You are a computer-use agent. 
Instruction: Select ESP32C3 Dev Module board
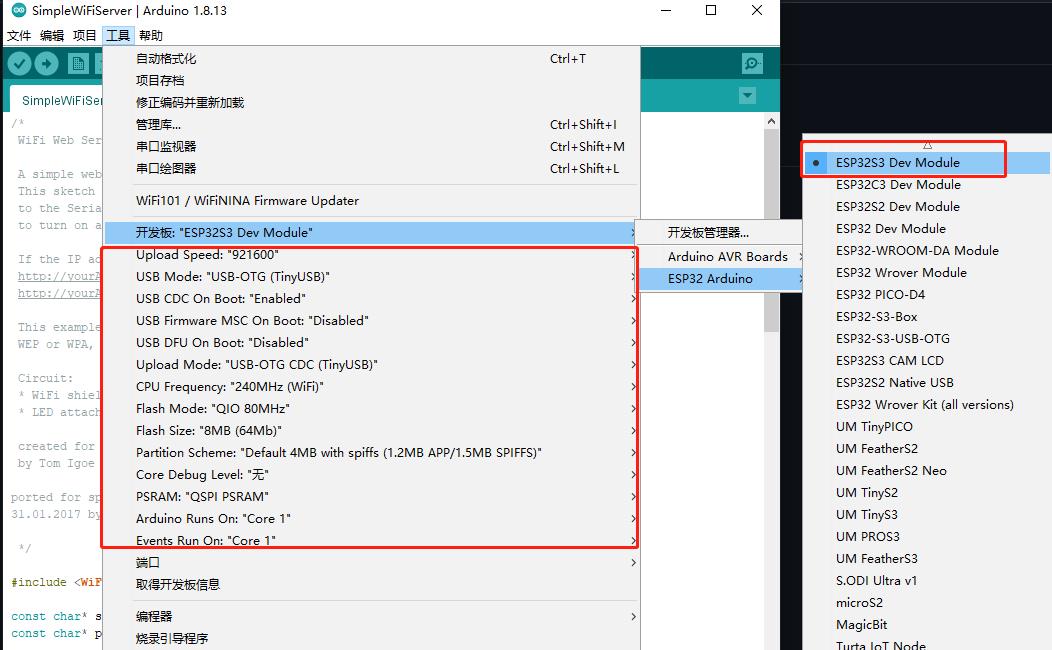(926, 185)
